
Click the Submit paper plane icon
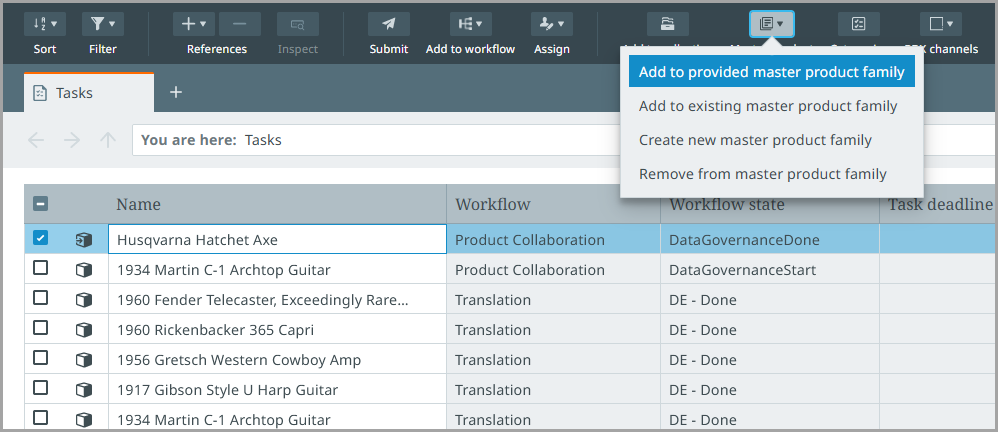(x=388, y=24)
